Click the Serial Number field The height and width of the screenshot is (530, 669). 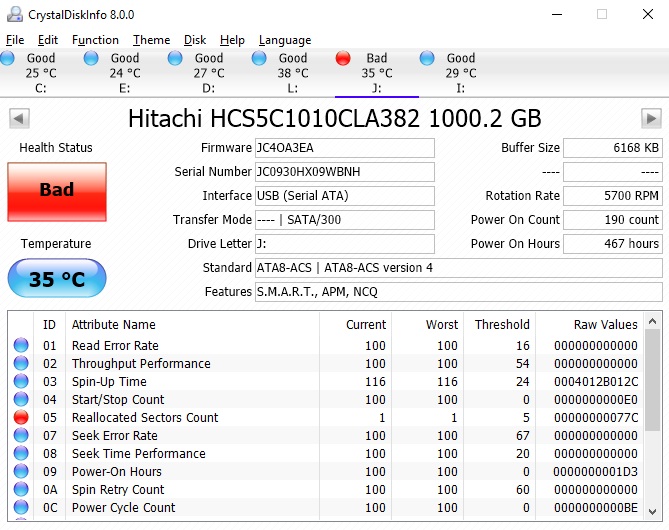click(345, 172)
